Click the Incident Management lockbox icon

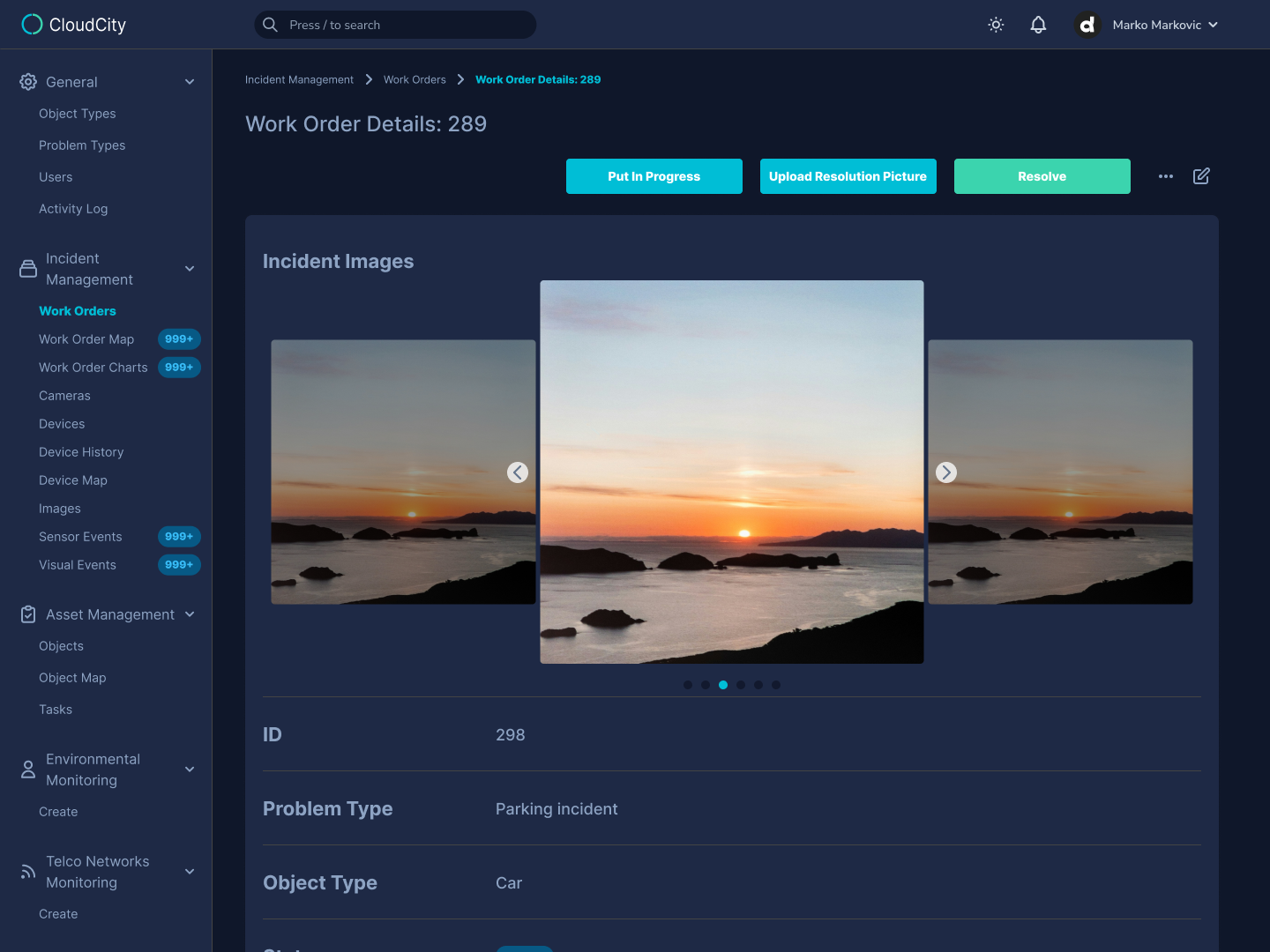(27, 268)
